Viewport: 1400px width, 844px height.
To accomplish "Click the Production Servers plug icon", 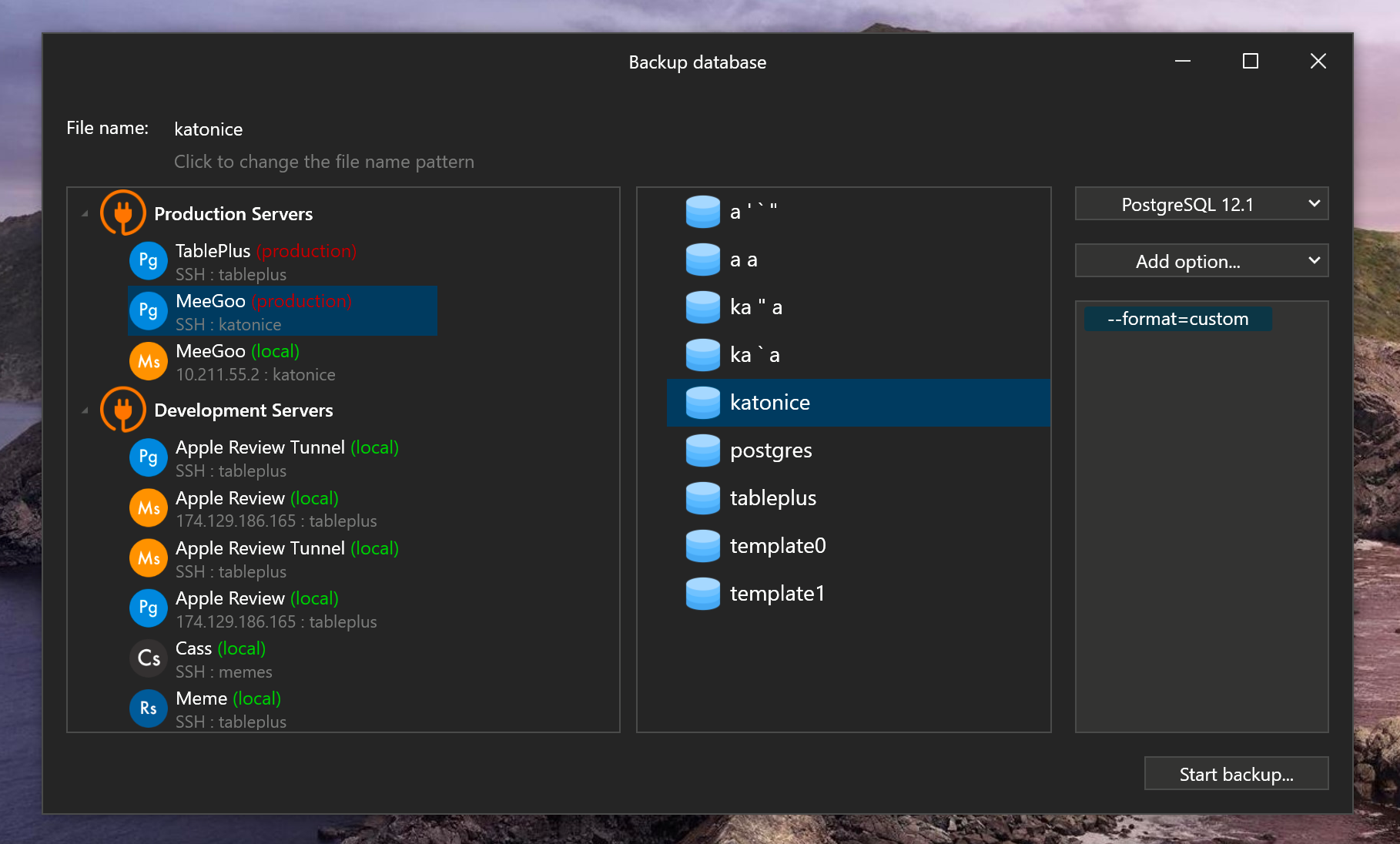I will point(123,213).
